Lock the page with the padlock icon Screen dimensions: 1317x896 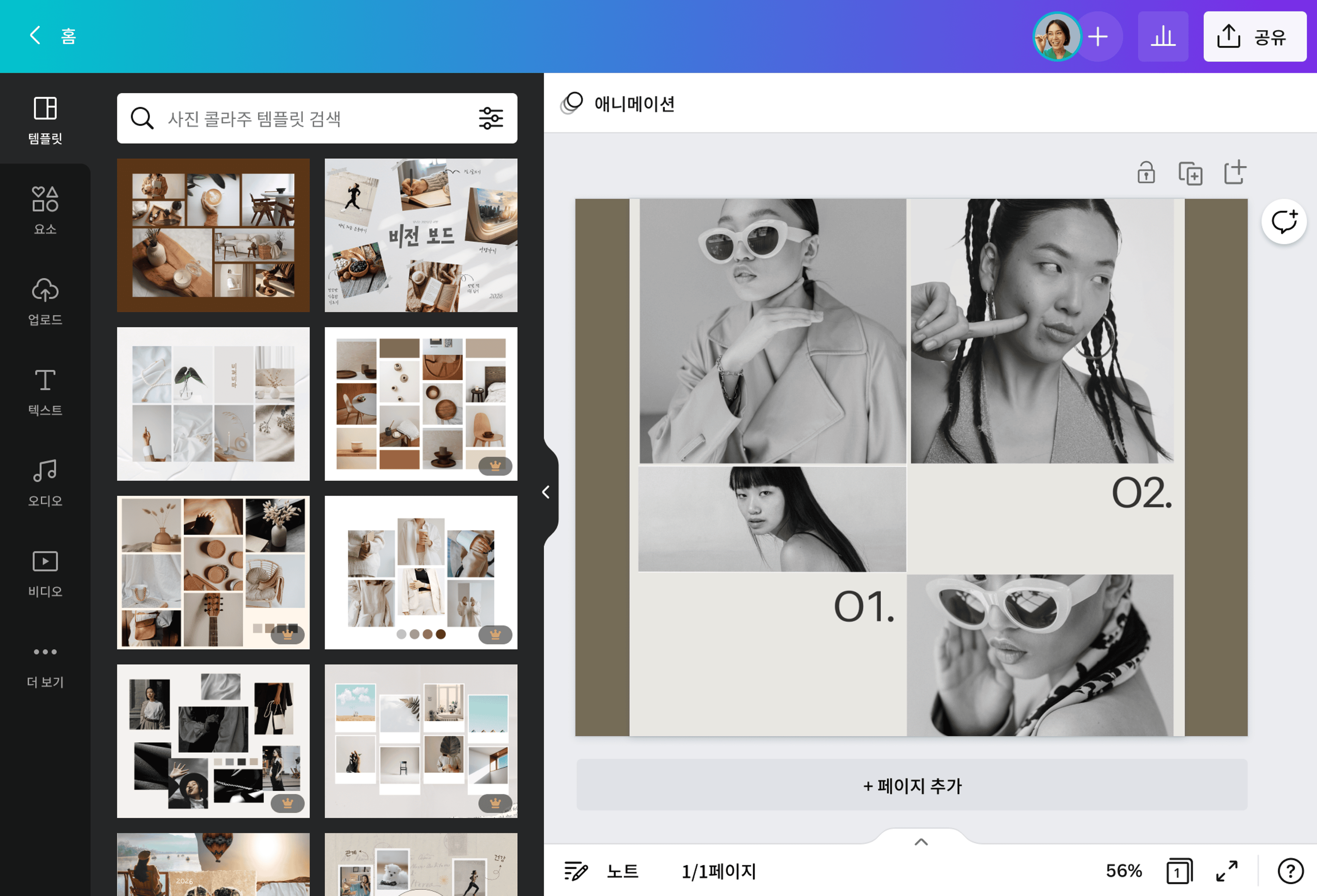(x=1146, y=173)
